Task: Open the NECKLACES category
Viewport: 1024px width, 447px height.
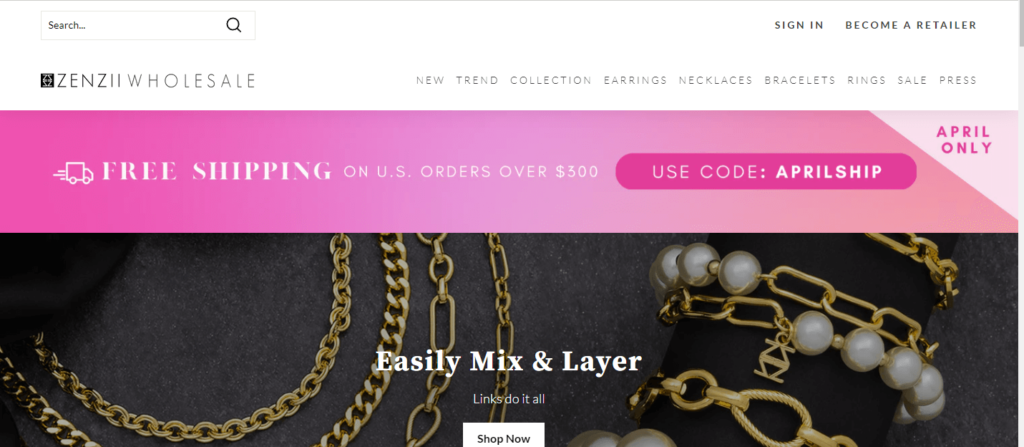Action: [x=715, y=80]
